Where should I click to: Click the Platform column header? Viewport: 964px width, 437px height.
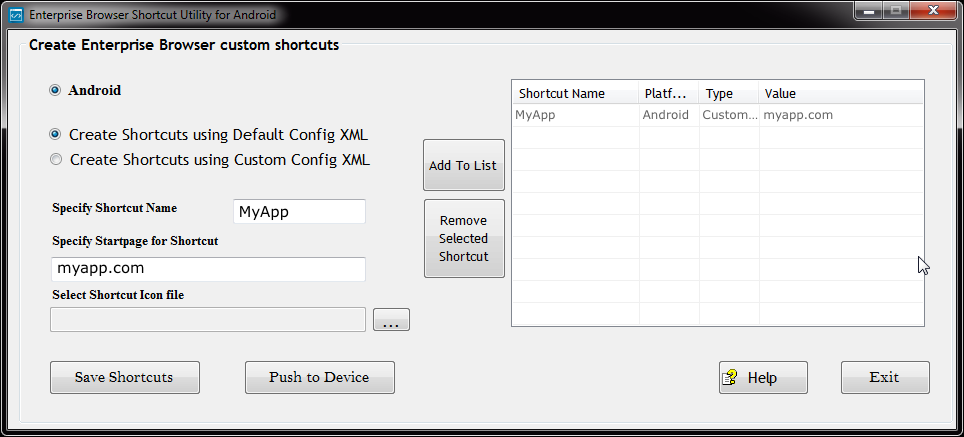(668, 93)
